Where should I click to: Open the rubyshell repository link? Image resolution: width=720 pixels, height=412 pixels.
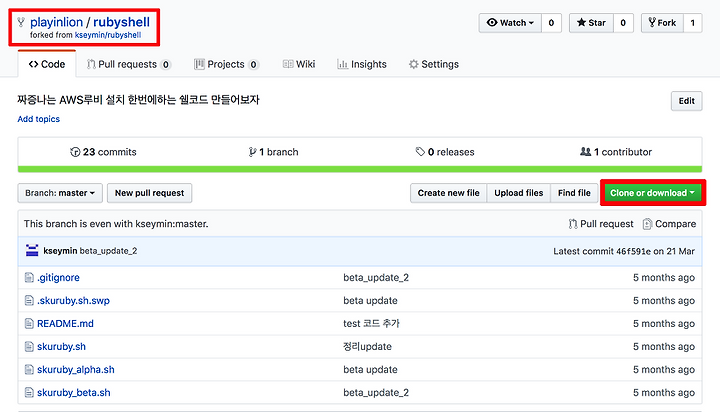coord(121,22)
